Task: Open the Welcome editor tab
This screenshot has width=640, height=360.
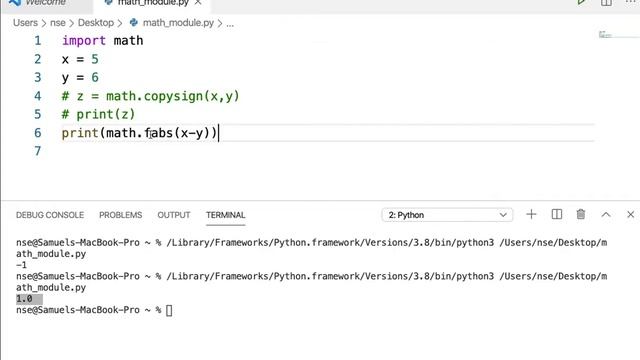Action: (46, 3)
